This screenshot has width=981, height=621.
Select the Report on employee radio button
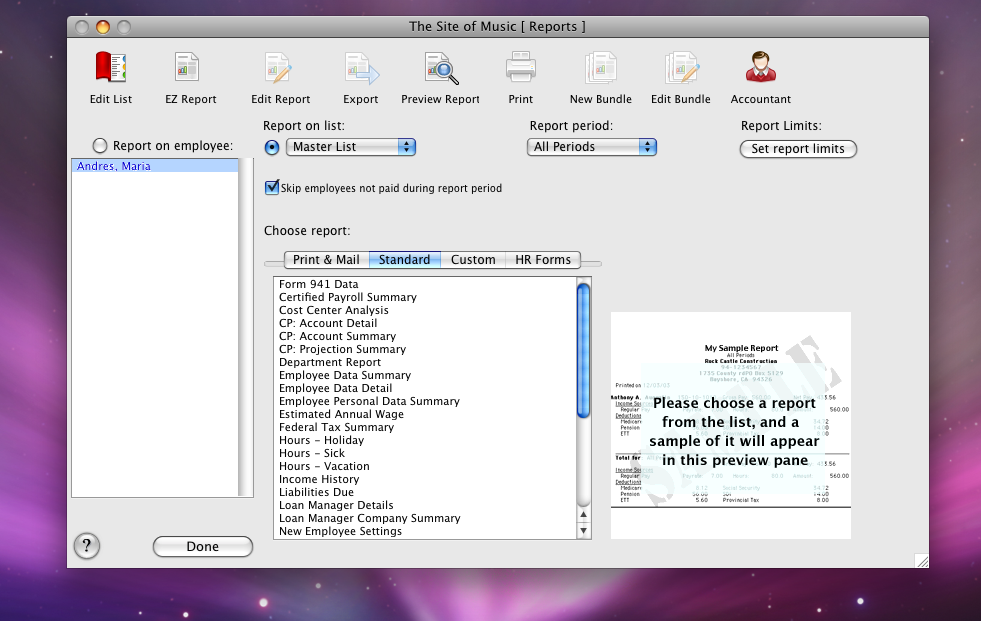[100, 146]
